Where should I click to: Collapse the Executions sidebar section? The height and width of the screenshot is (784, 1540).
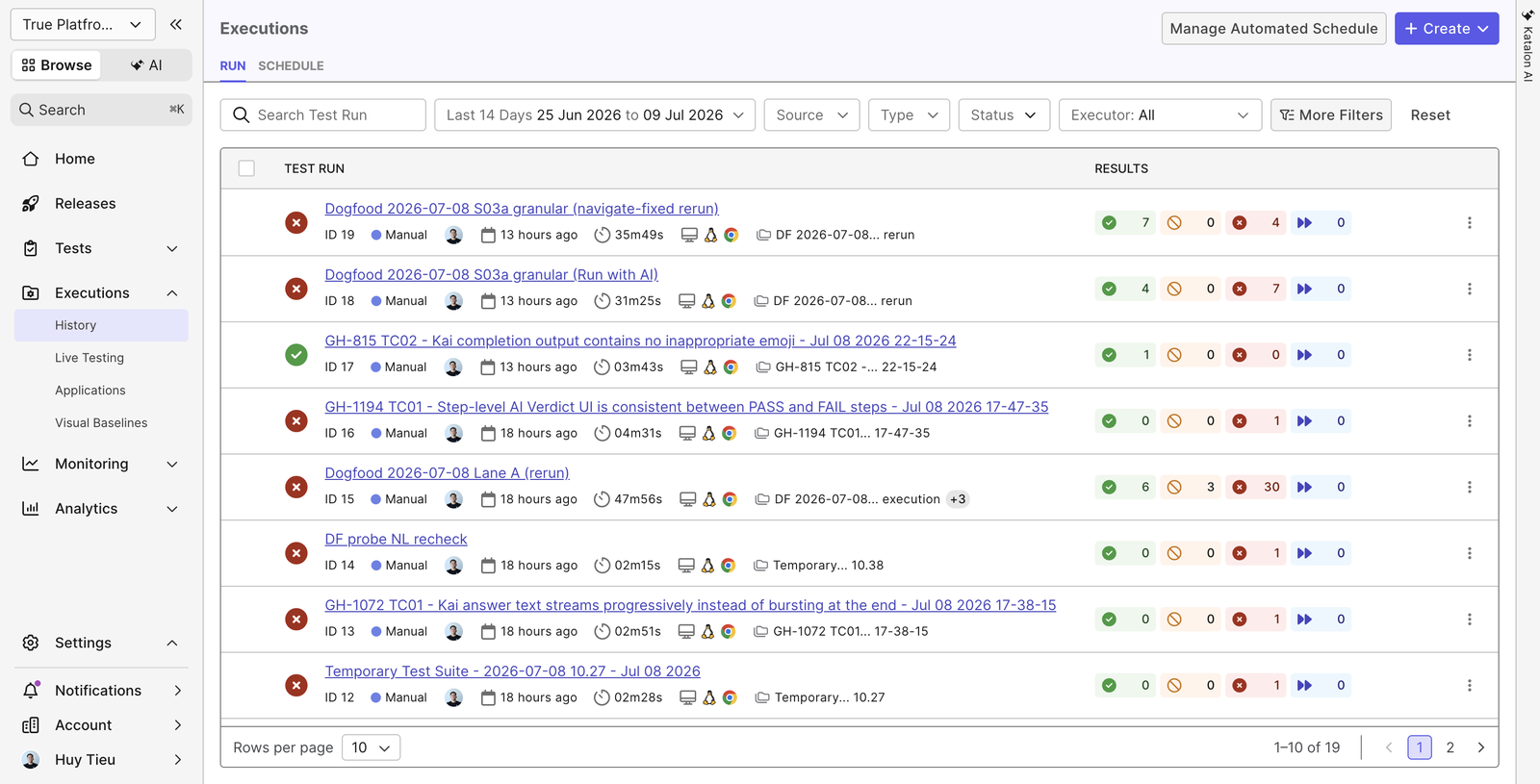tap(172, 293)
